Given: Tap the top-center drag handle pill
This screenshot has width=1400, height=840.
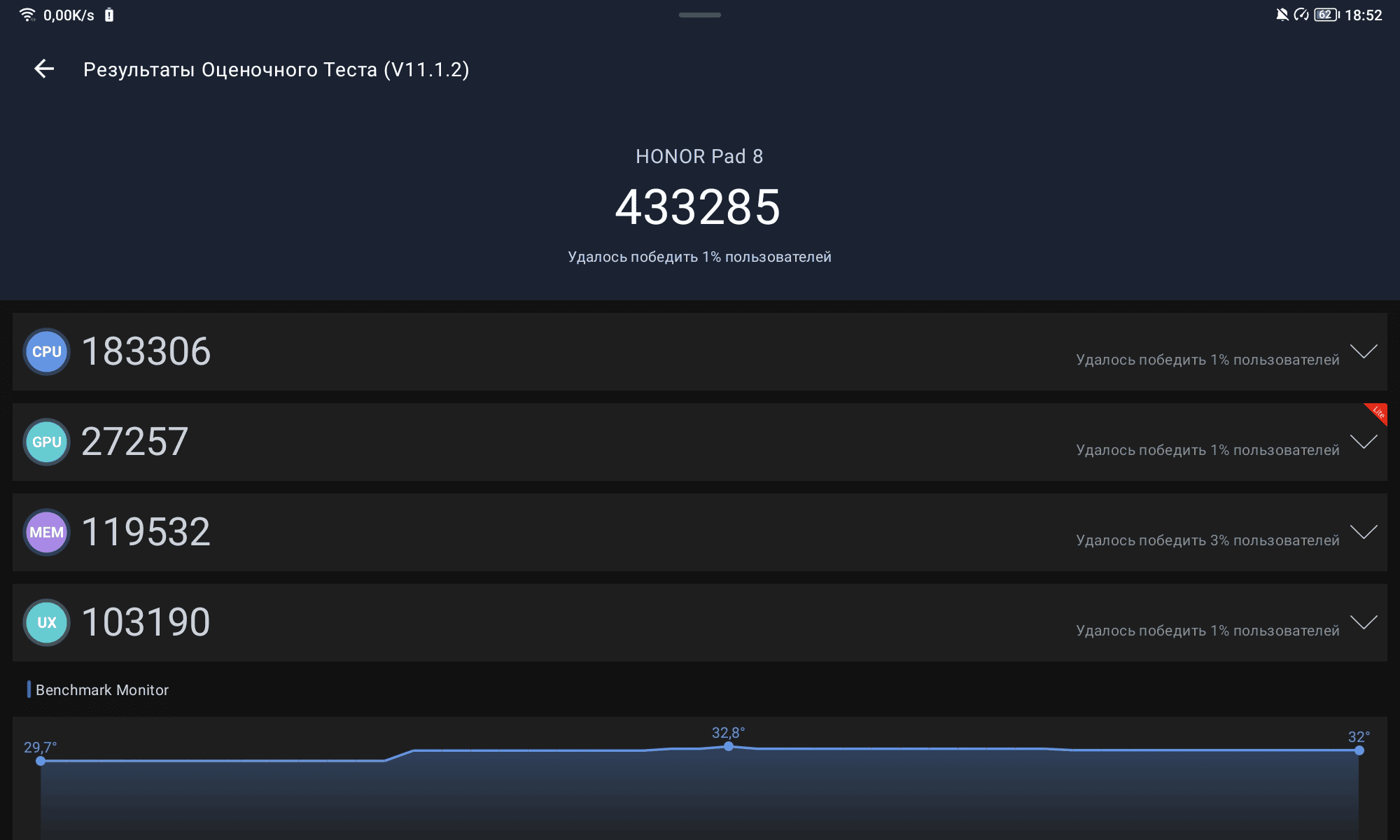Looking at the screenshot, I should point(700,15).
